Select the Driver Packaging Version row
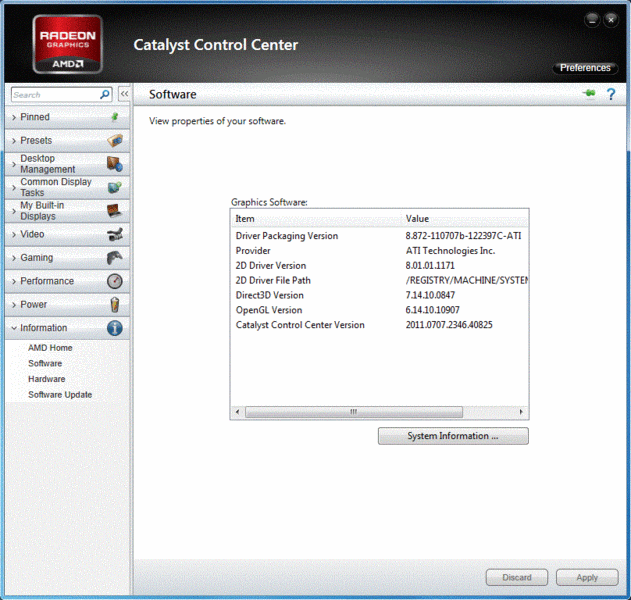Viewport: 631px width, 600px height. pyautogui.click(x=379, y=236)
